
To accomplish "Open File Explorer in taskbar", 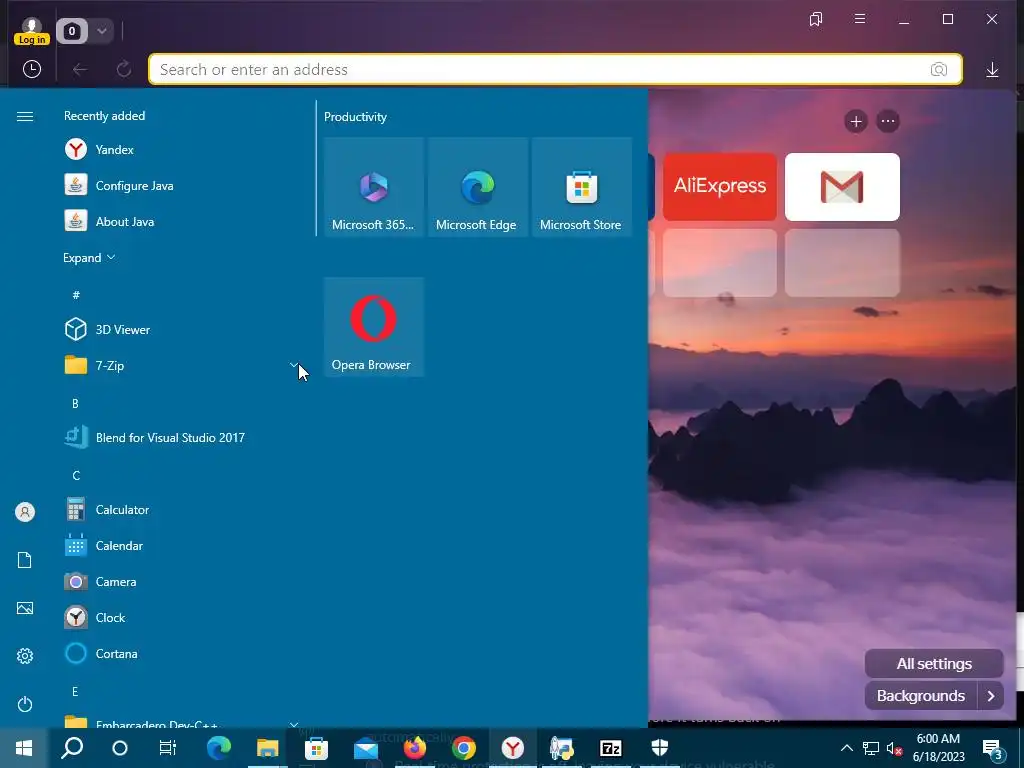I will click(x=268, y=748).
